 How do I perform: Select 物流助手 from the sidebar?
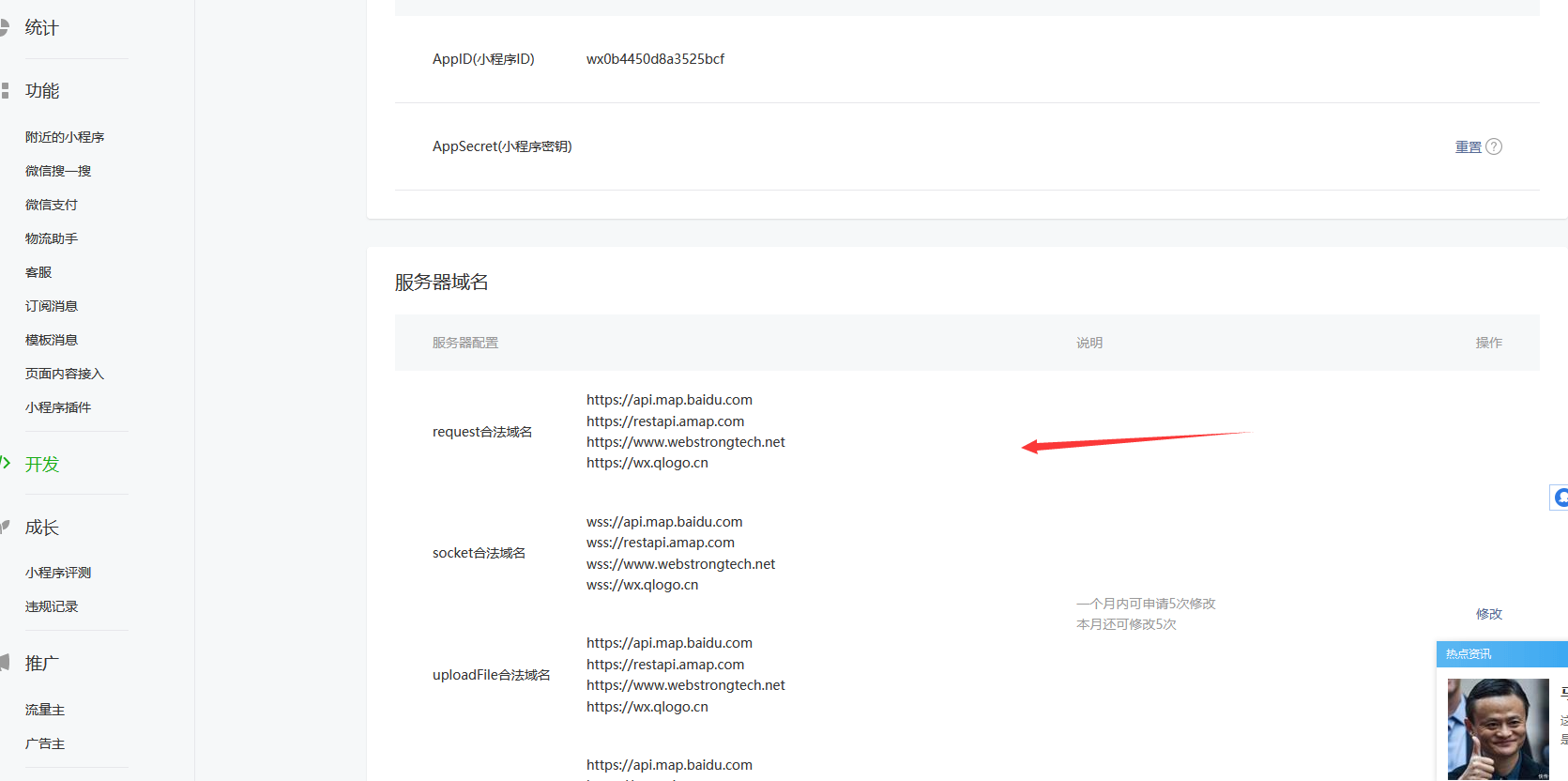52,238
